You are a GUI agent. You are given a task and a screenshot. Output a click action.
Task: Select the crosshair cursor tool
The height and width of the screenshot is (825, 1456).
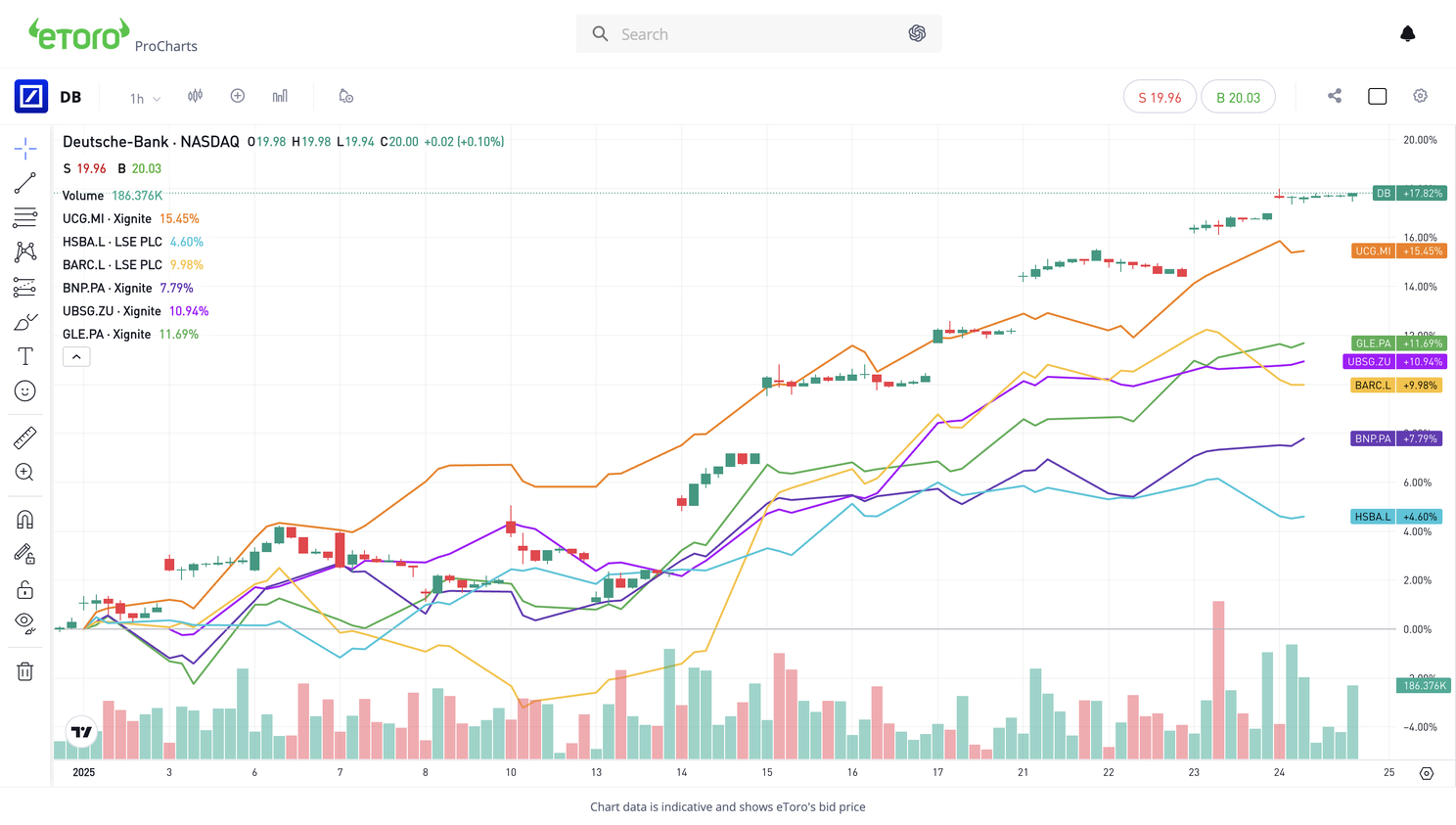pyautogui.click(x=25, y=149)
